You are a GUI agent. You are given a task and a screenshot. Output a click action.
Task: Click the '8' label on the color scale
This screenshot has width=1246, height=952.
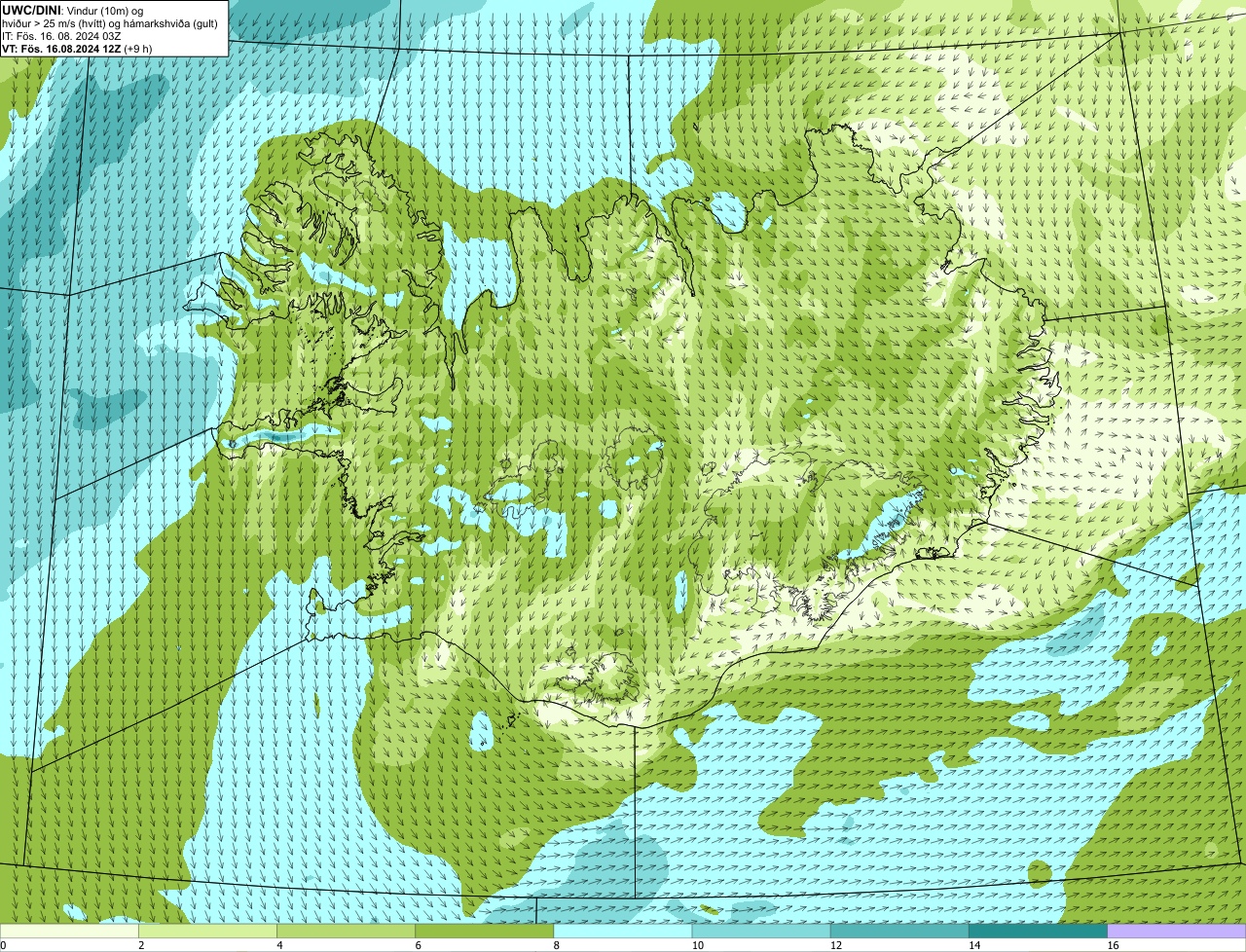tap(557, 945)
